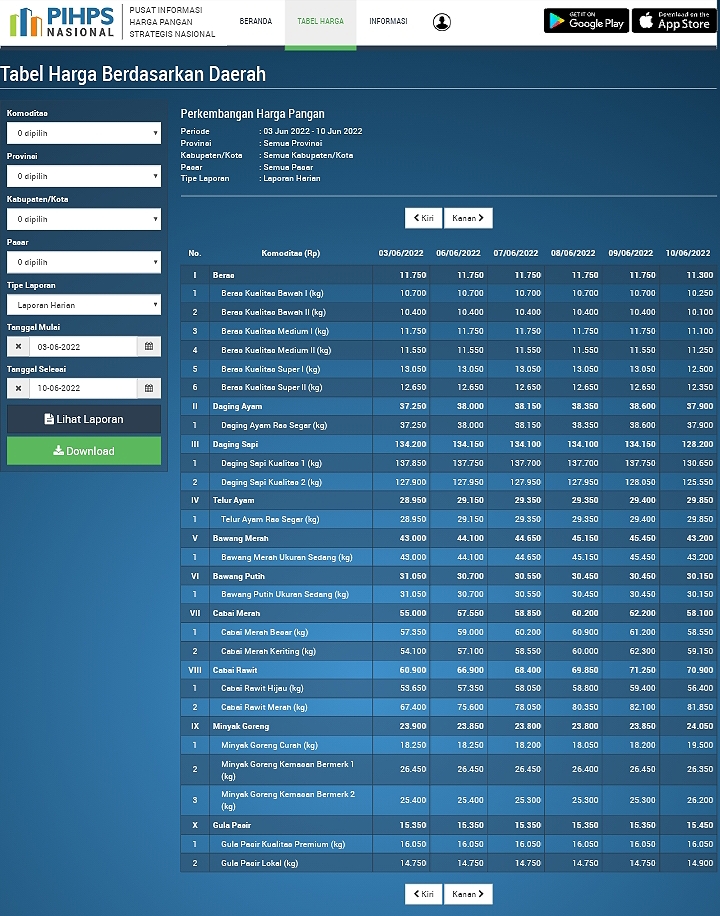Go to the Beranda menu item
This screenshot has height=916, width=720.
tap(255, 21)
